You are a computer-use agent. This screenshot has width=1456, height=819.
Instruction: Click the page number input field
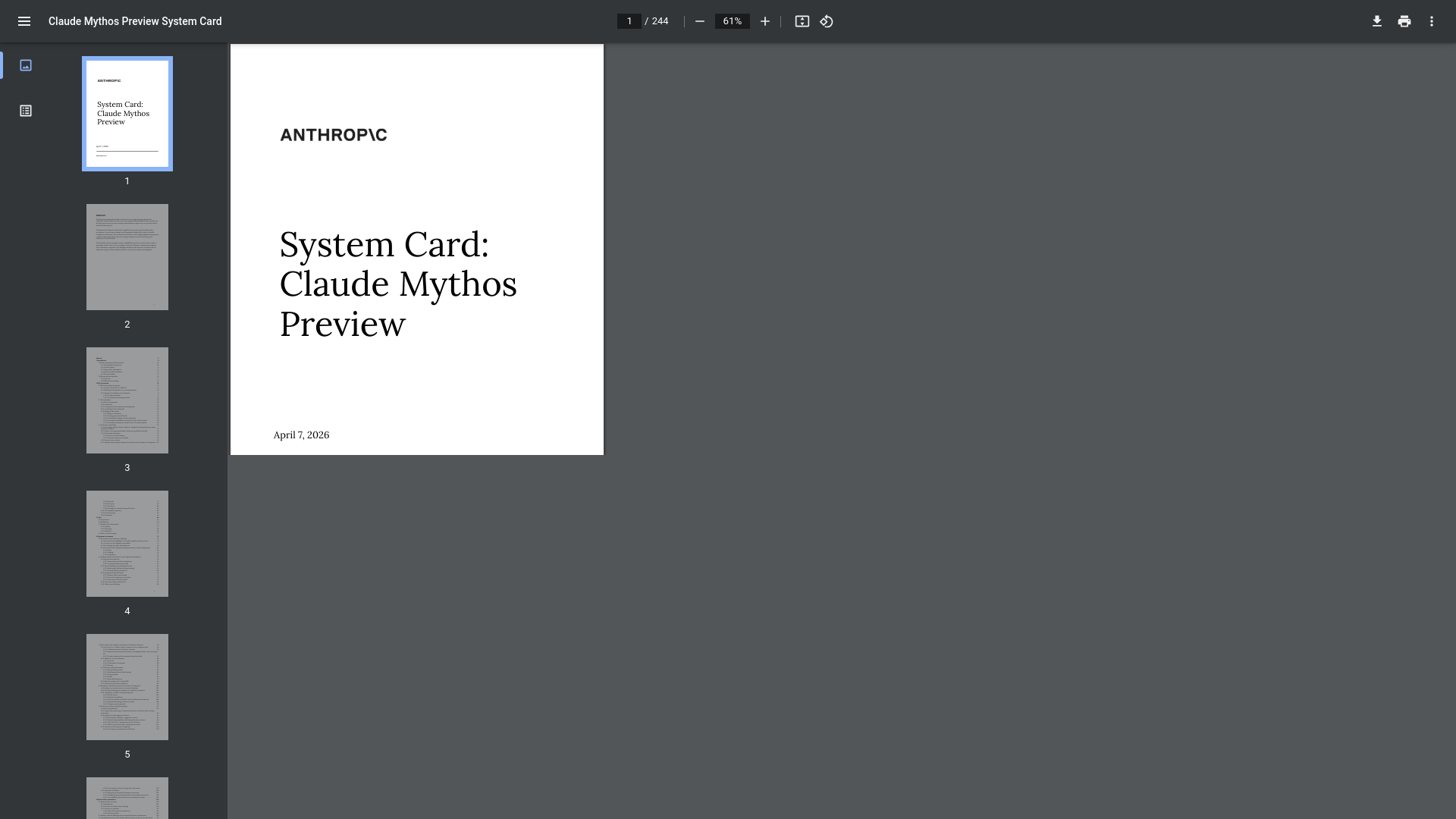(x=629, y=21)
